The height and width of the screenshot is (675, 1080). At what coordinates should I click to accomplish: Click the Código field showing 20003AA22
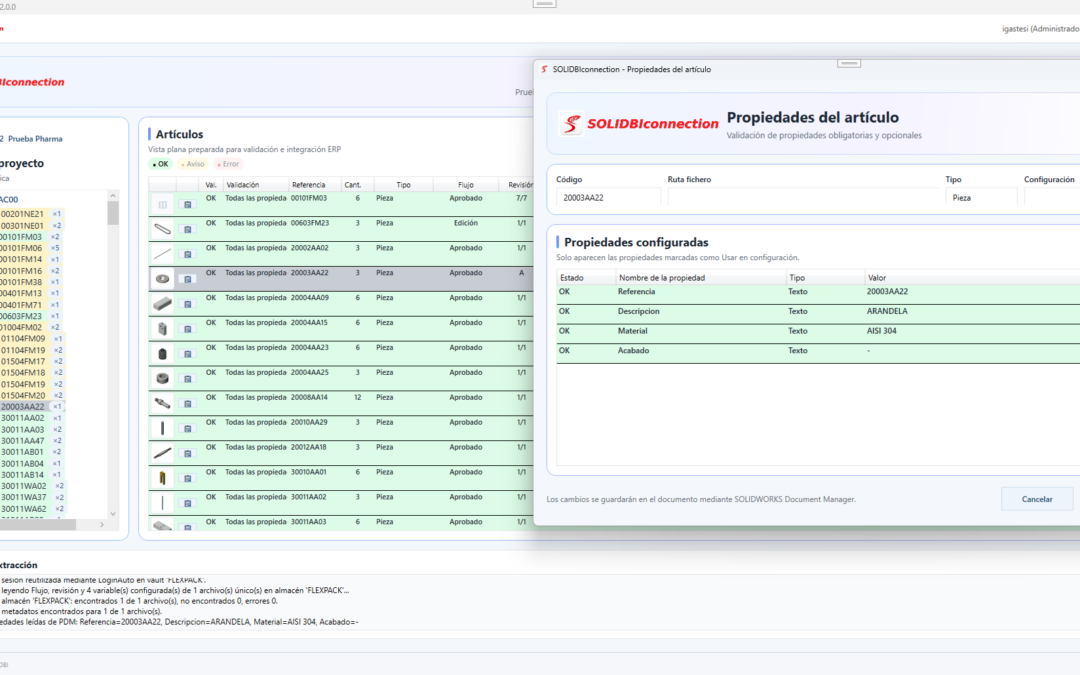pos(608,198)
